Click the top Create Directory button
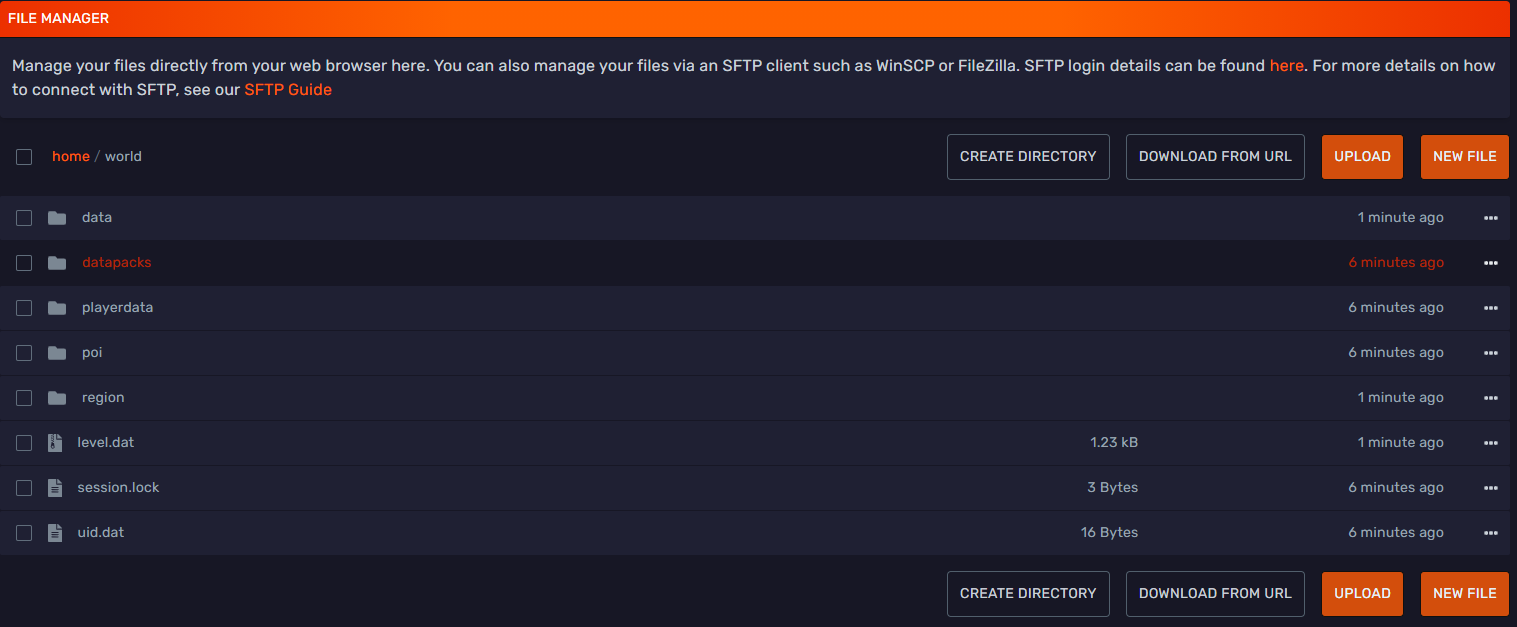Screen dimensions: 1517x627 click(1028, 157)
